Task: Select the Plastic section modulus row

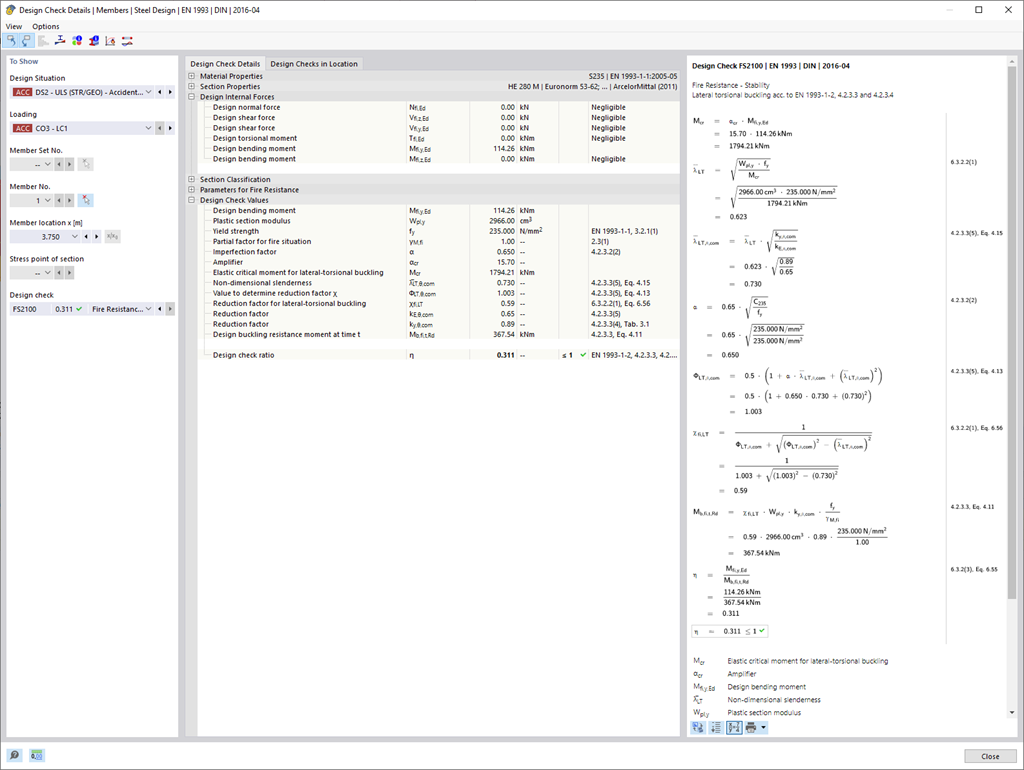Action: click(439, 221)
